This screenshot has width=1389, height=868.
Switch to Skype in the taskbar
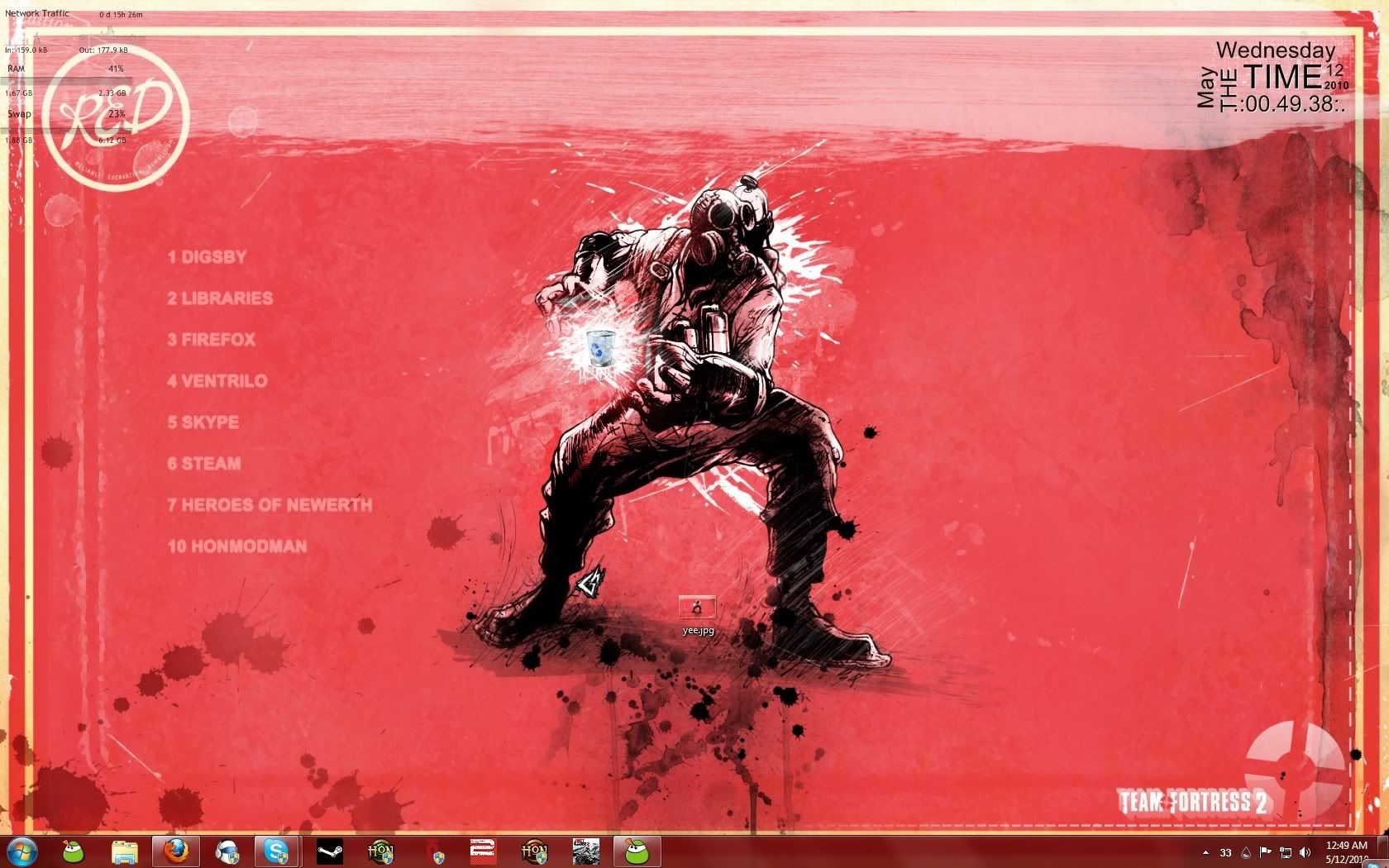[x=276, y=851]
